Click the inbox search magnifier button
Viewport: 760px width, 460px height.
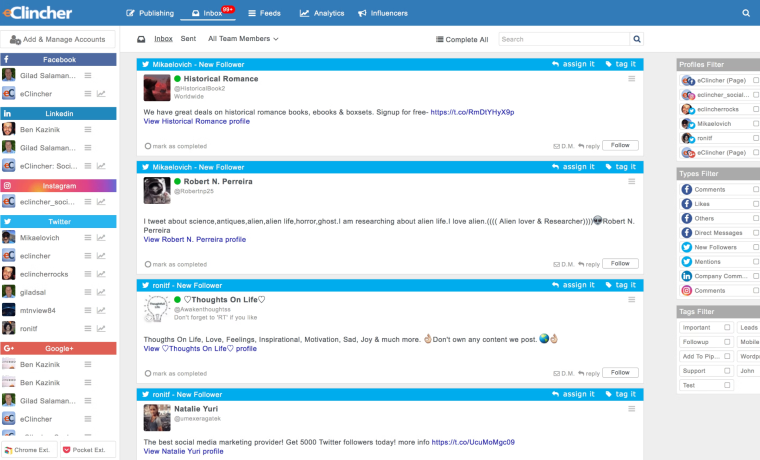click(637, 39)
